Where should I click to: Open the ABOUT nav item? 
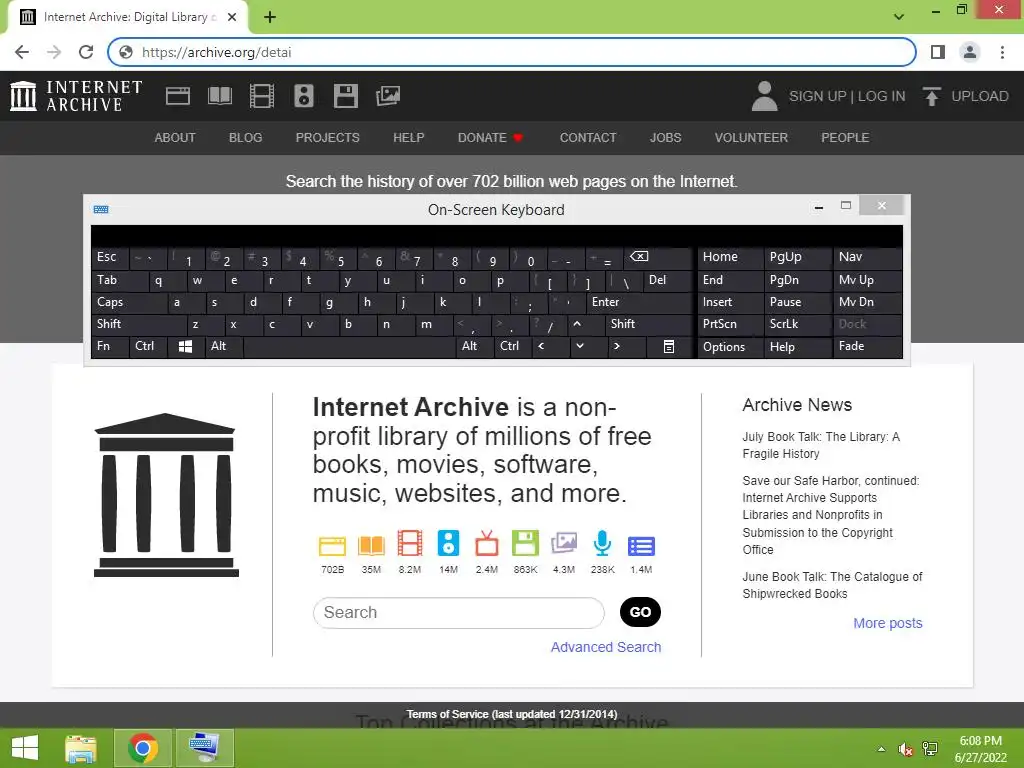175,138
